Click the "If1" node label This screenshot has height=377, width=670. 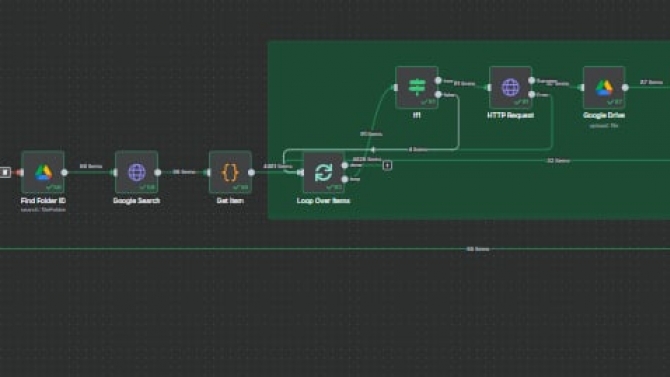tap(417, 115)
